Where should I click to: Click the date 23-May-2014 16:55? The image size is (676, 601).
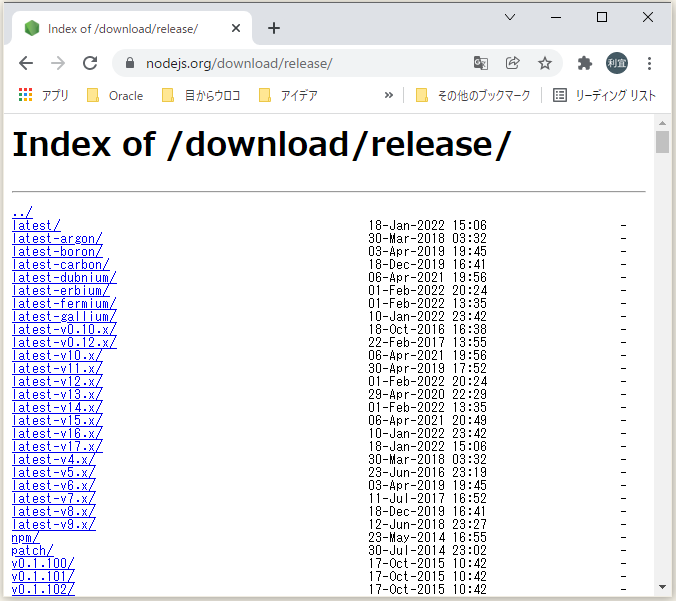[427, 537]
